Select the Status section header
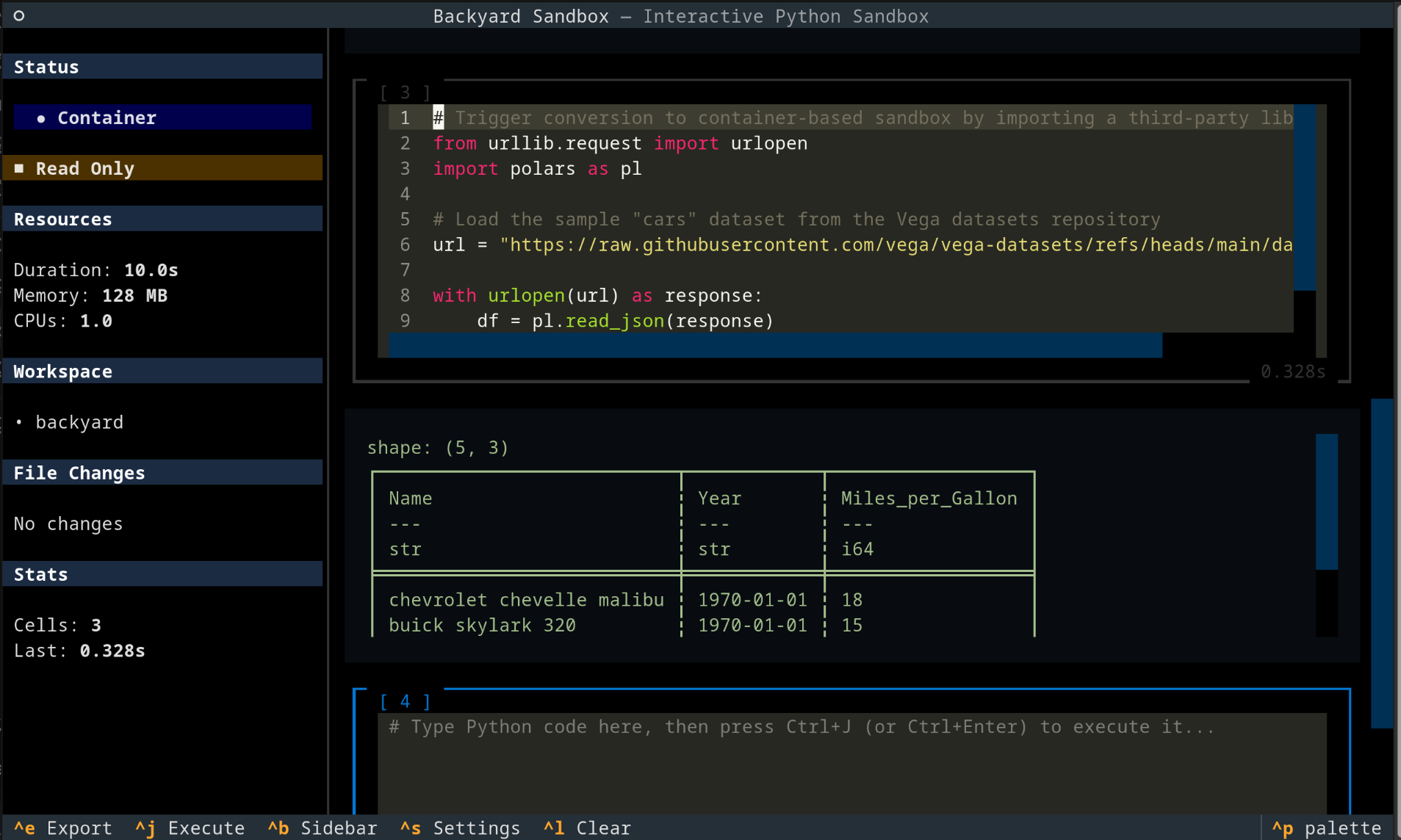Viewport: 1401px width, 840px height. point(162,67)
